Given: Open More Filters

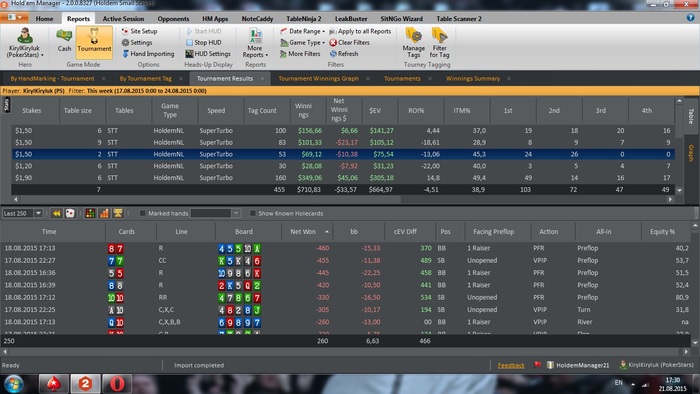Looking at the screenshot, I should point(300,54).
